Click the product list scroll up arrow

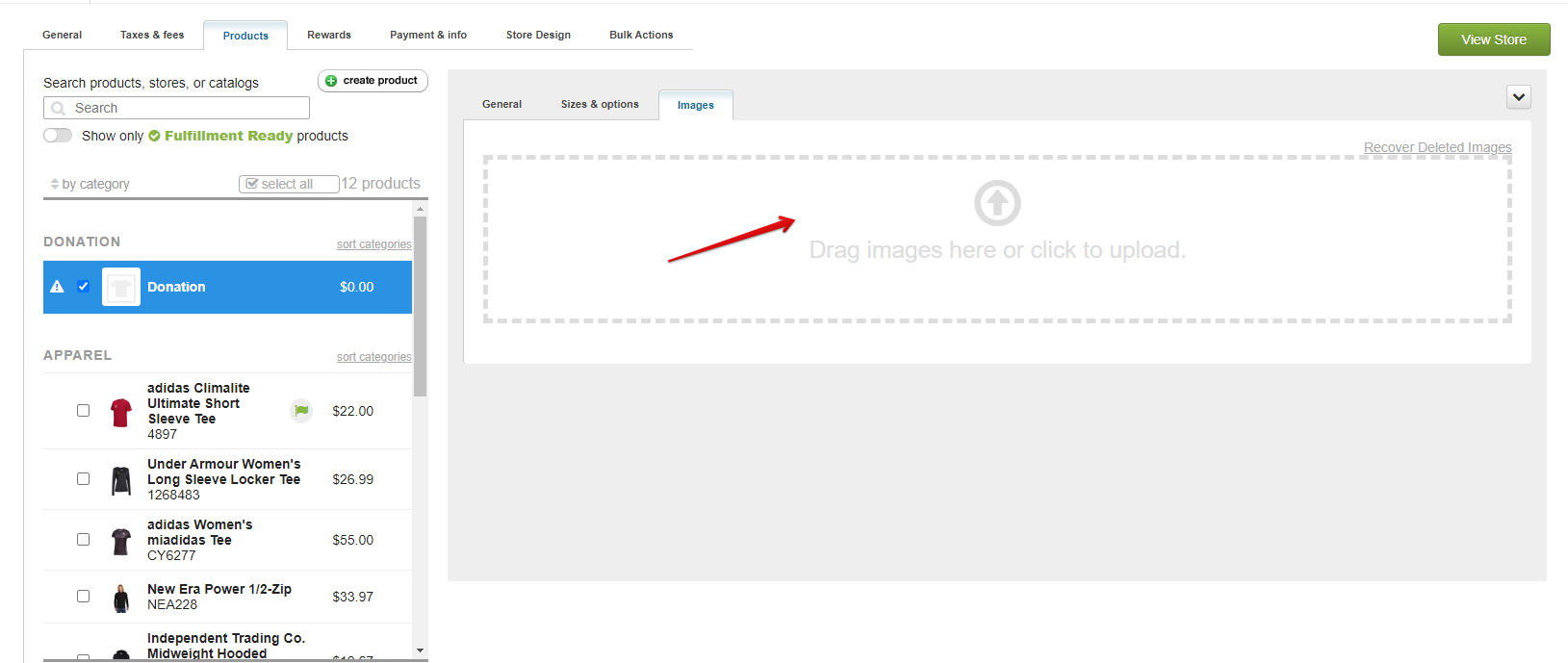pos(420,208)
